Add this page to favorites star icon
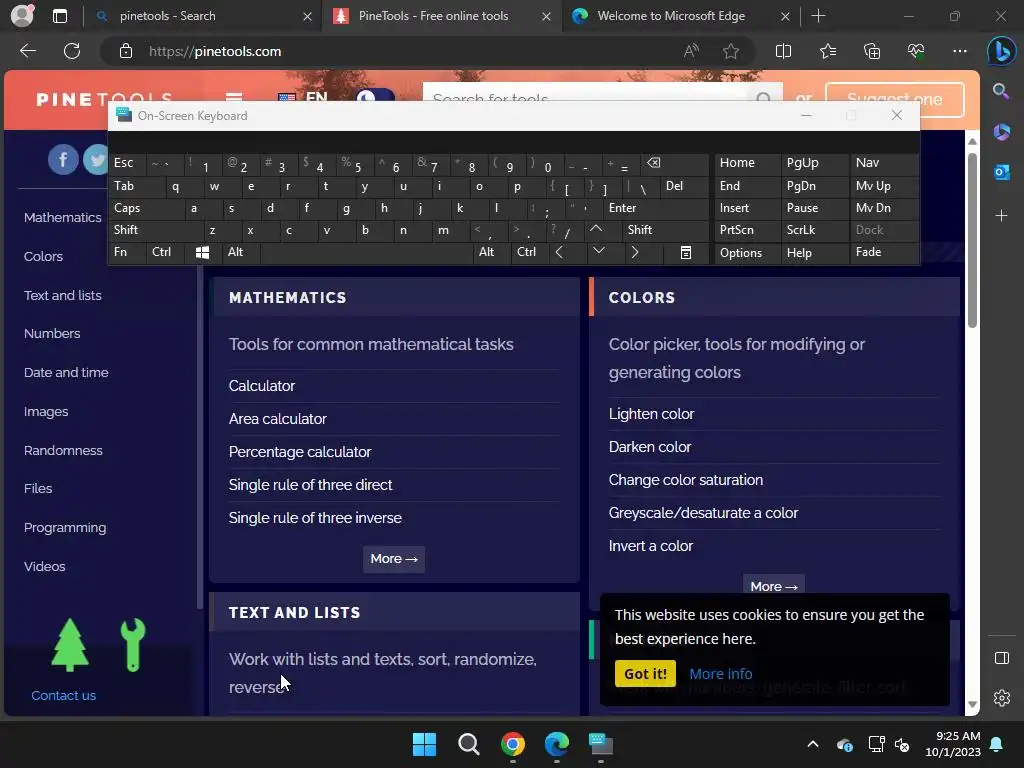The width and height of the screenshot is (1024, 768). 731,51
